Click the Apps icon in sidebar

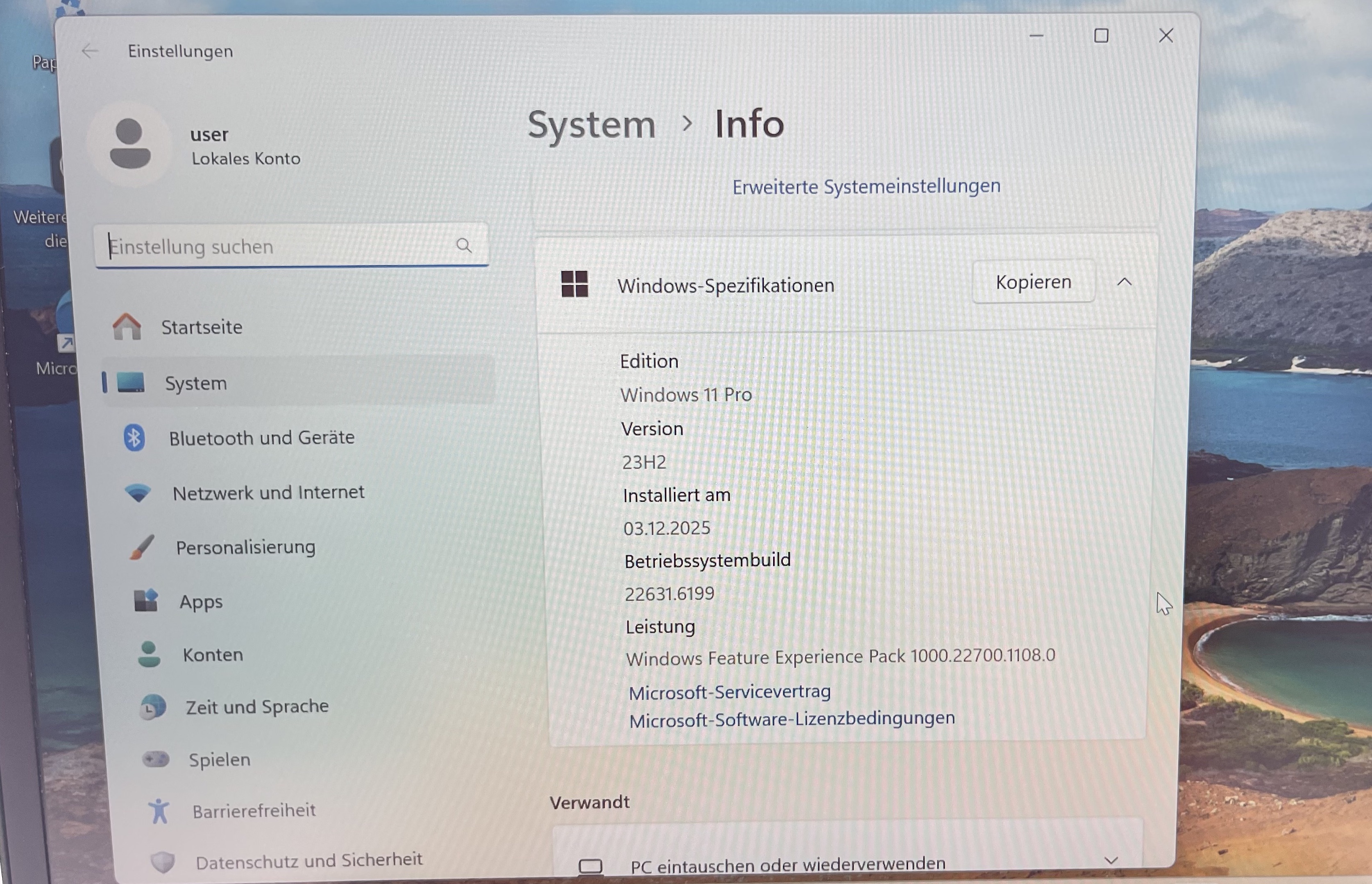(146, 600)
